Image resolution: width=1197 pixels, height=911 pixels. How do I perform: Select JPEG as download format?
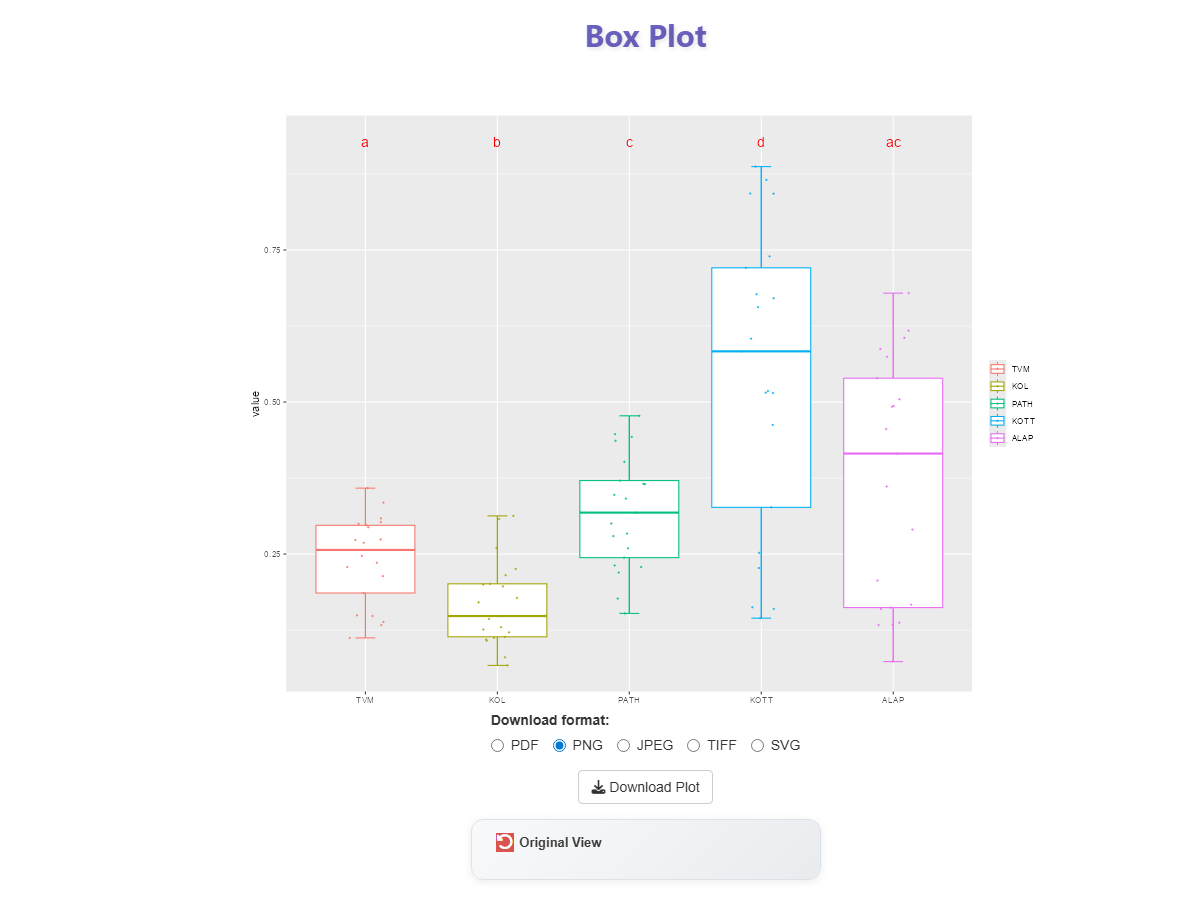coord(624,745)
